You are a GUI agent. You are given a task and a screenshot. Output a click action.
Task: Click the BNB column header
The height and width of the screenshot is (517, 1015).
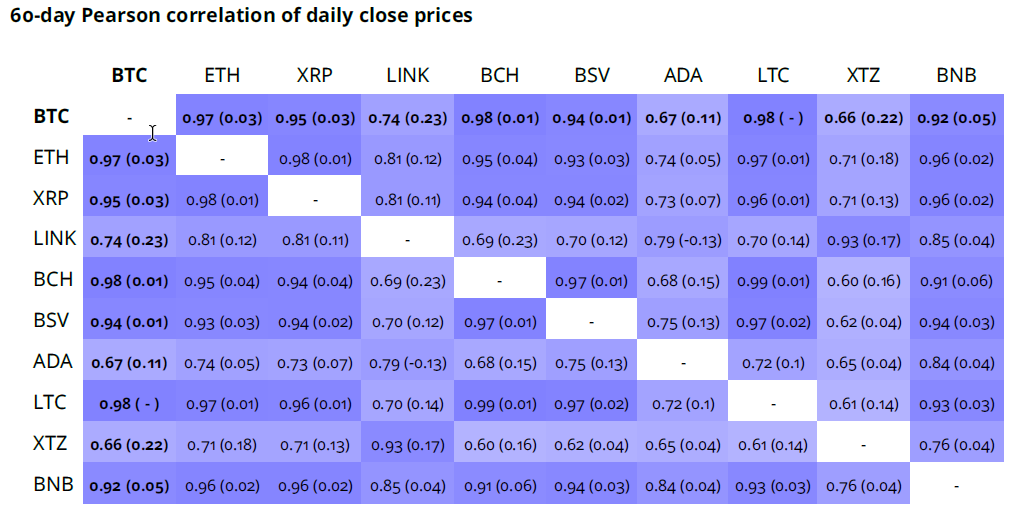pyautogui.click(x=956, y=75)
